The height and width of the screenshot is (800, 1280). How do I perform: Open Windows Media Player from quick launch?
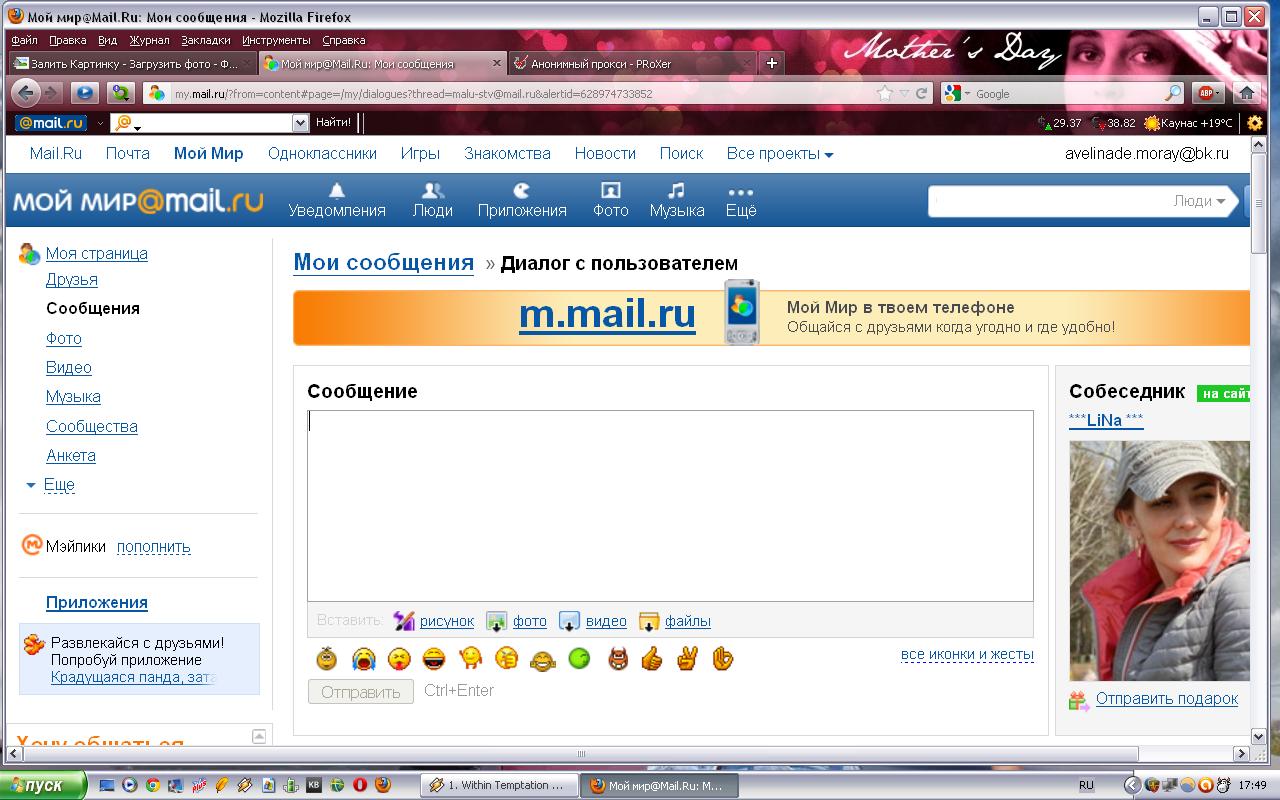[x=129, y=785]
